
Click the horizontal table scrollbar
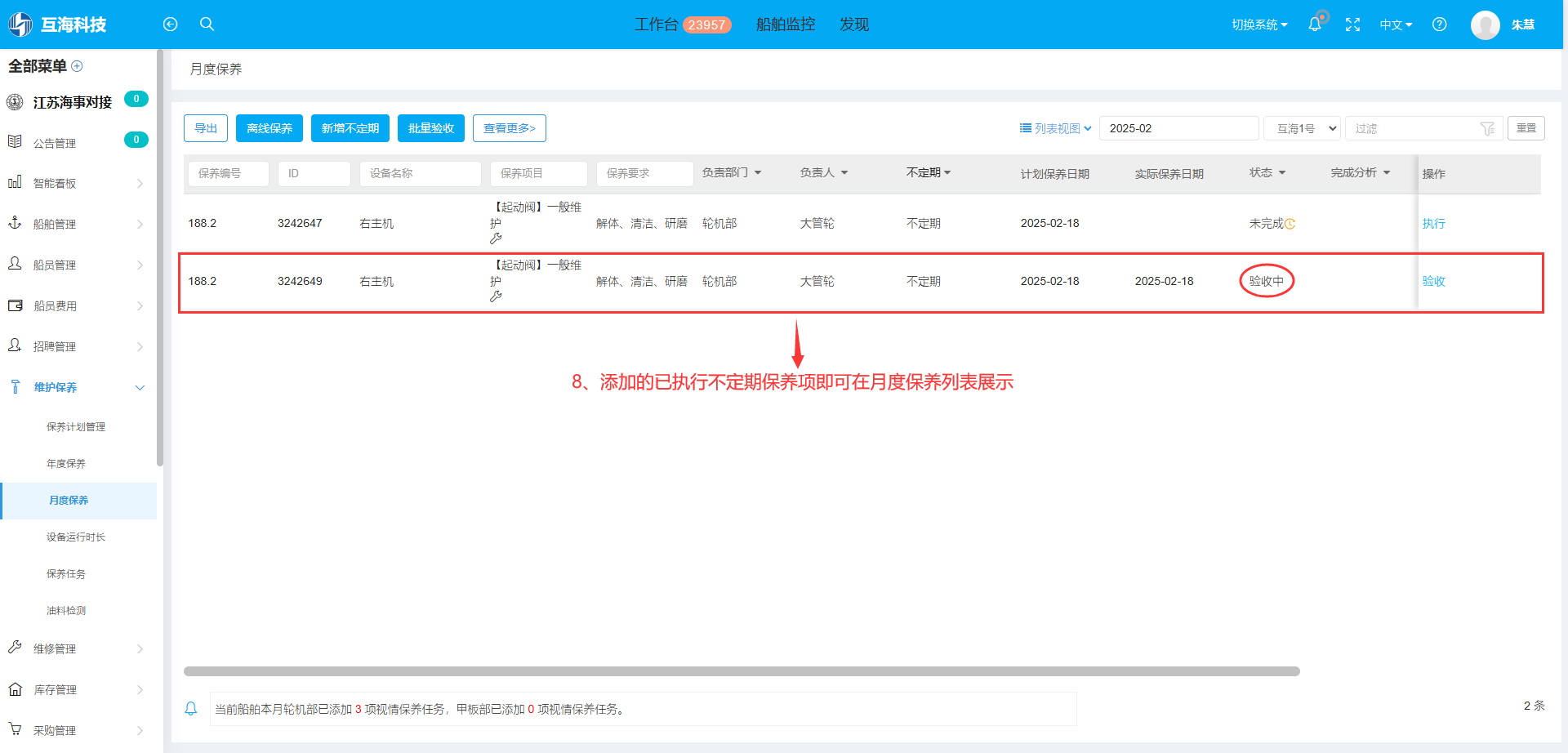[742, 671]
